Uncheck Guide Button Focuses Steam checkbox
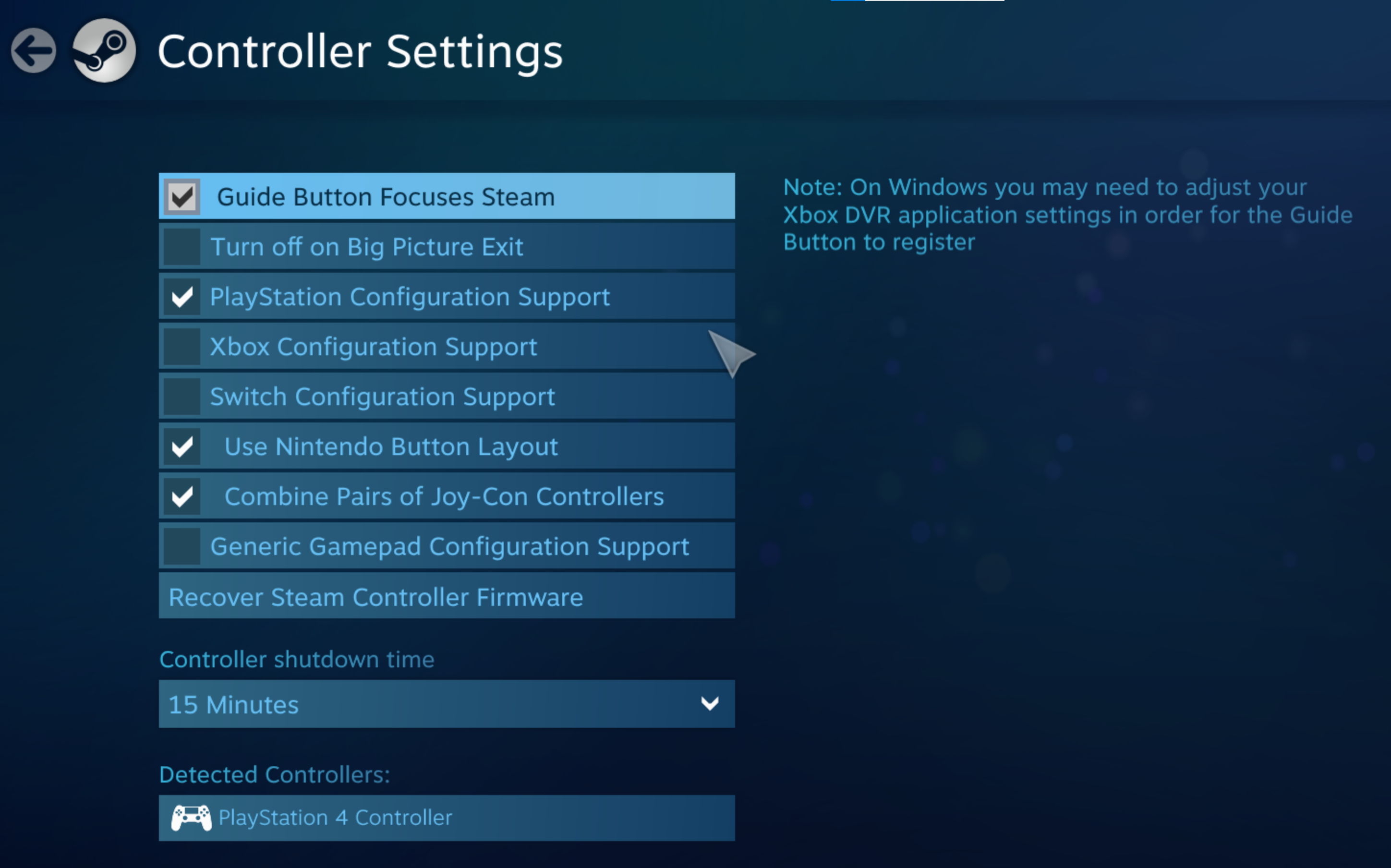 pyautogui.click(x=182, y=197)
